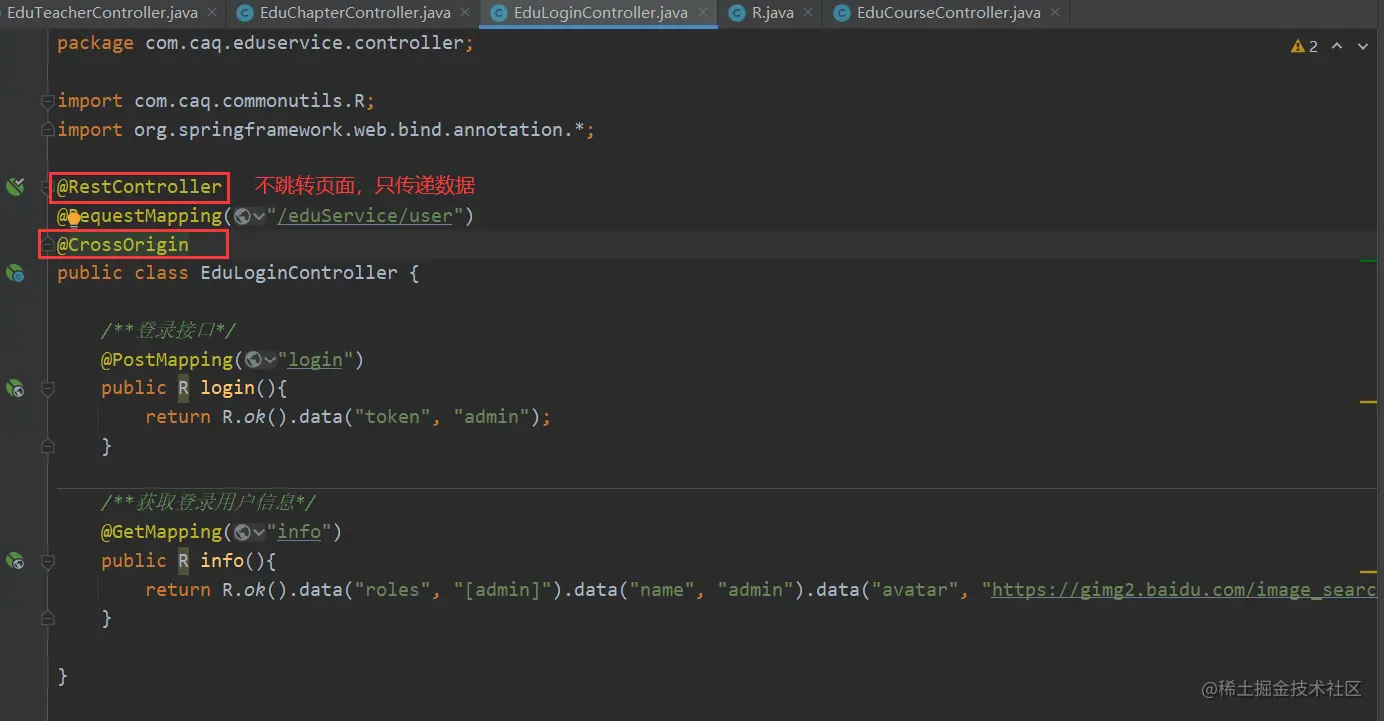The height and width of the screenshot is (721, 1384).
Task: Close the EduTeacherController.java tab
Action: coord(212,13)
